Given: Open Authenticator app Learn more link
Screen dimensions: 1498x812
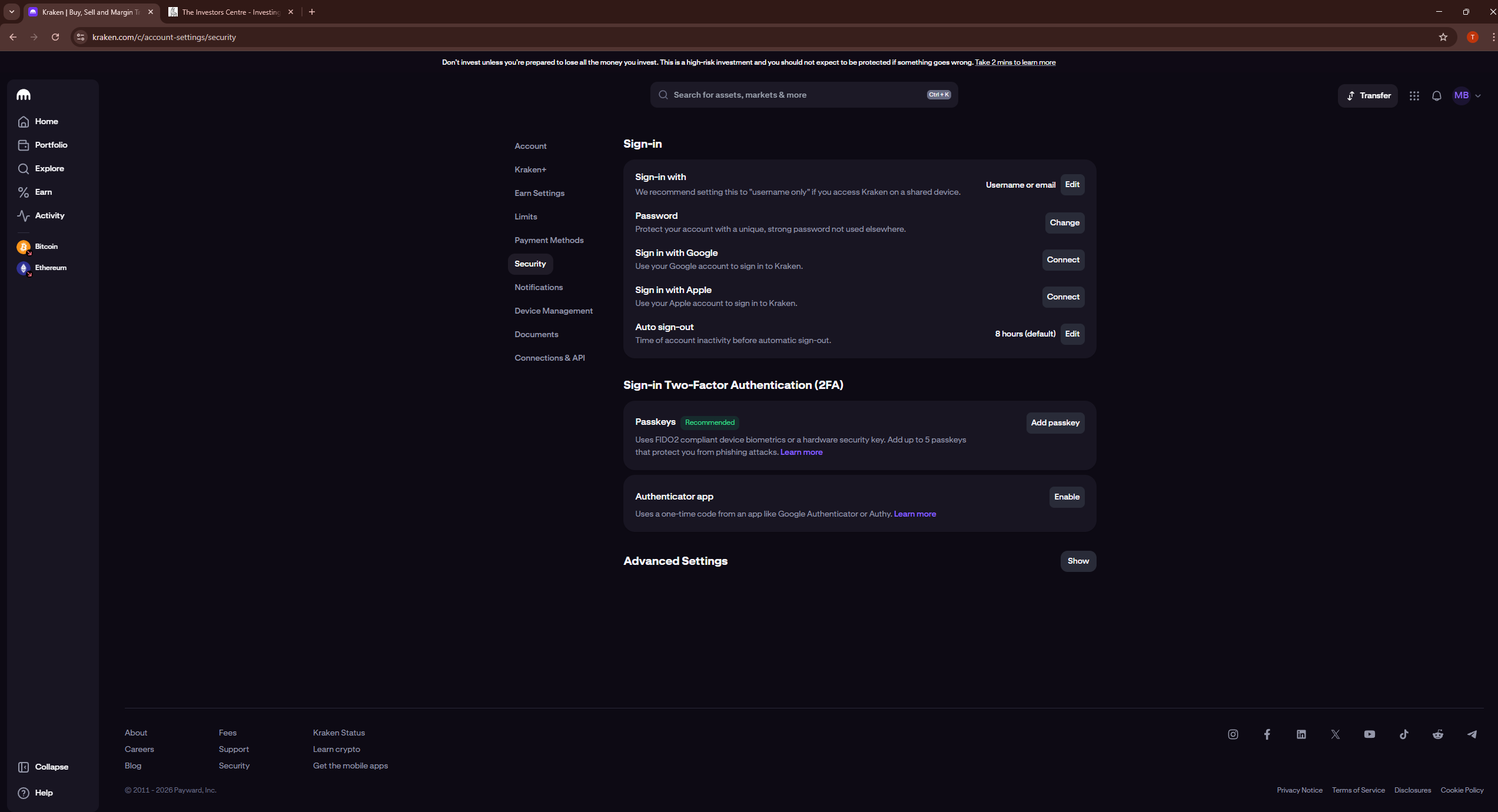Looking at the screenshot, I should [915, 514].
